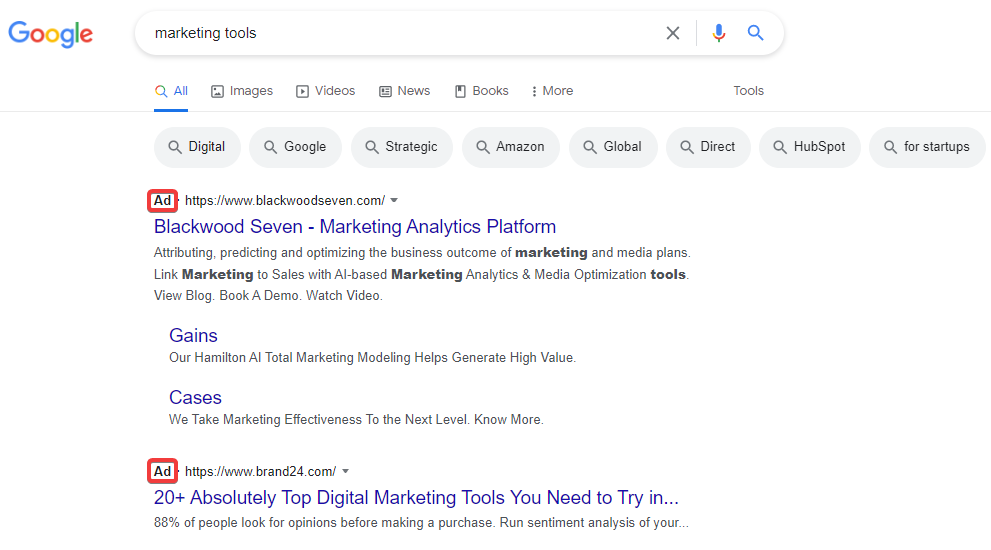Clear the search box text

coord(673,33)
